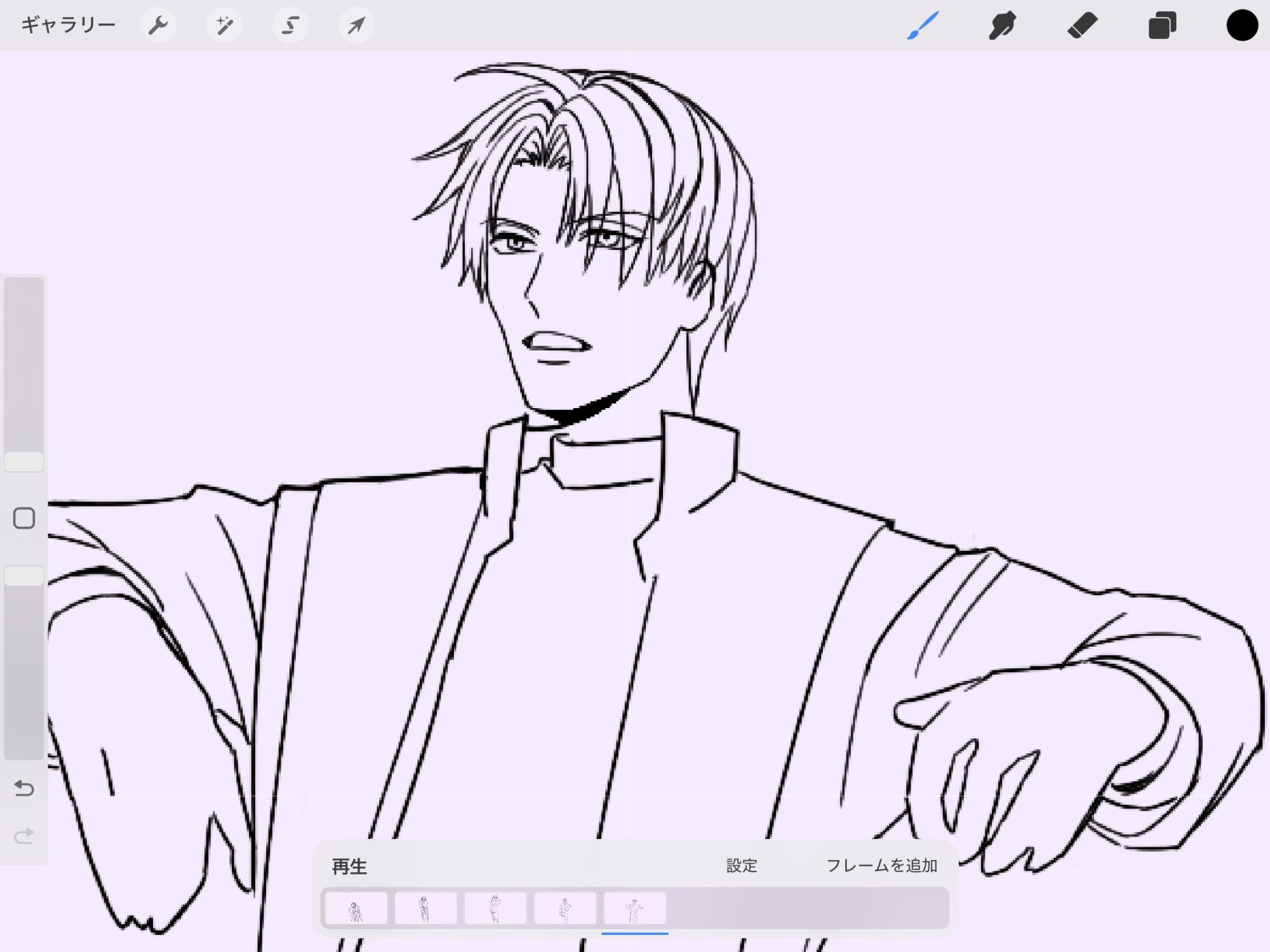Screen dimensions: 1270x952
Task: Activate the Transform arrow tool
Action: coord(356,25)
